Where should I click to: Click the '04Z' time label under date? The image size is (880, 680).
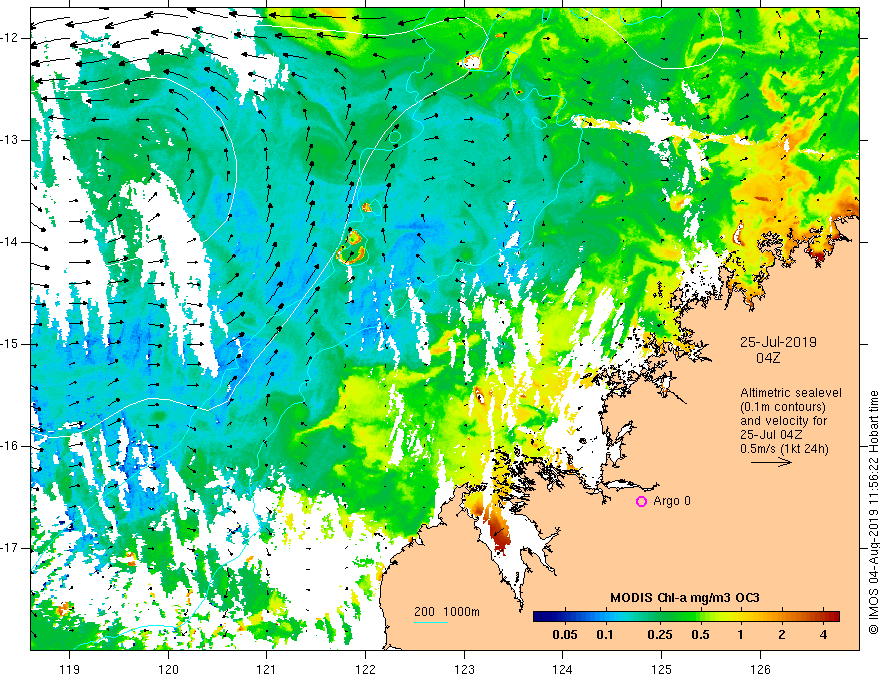(768, 358)
